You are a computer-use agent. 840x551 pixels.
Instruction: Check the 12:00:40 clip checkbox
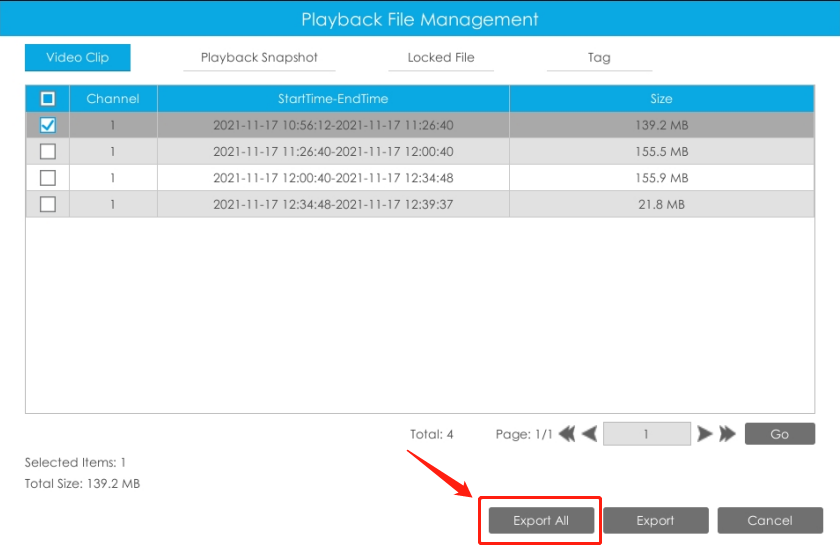coord(48,178)
